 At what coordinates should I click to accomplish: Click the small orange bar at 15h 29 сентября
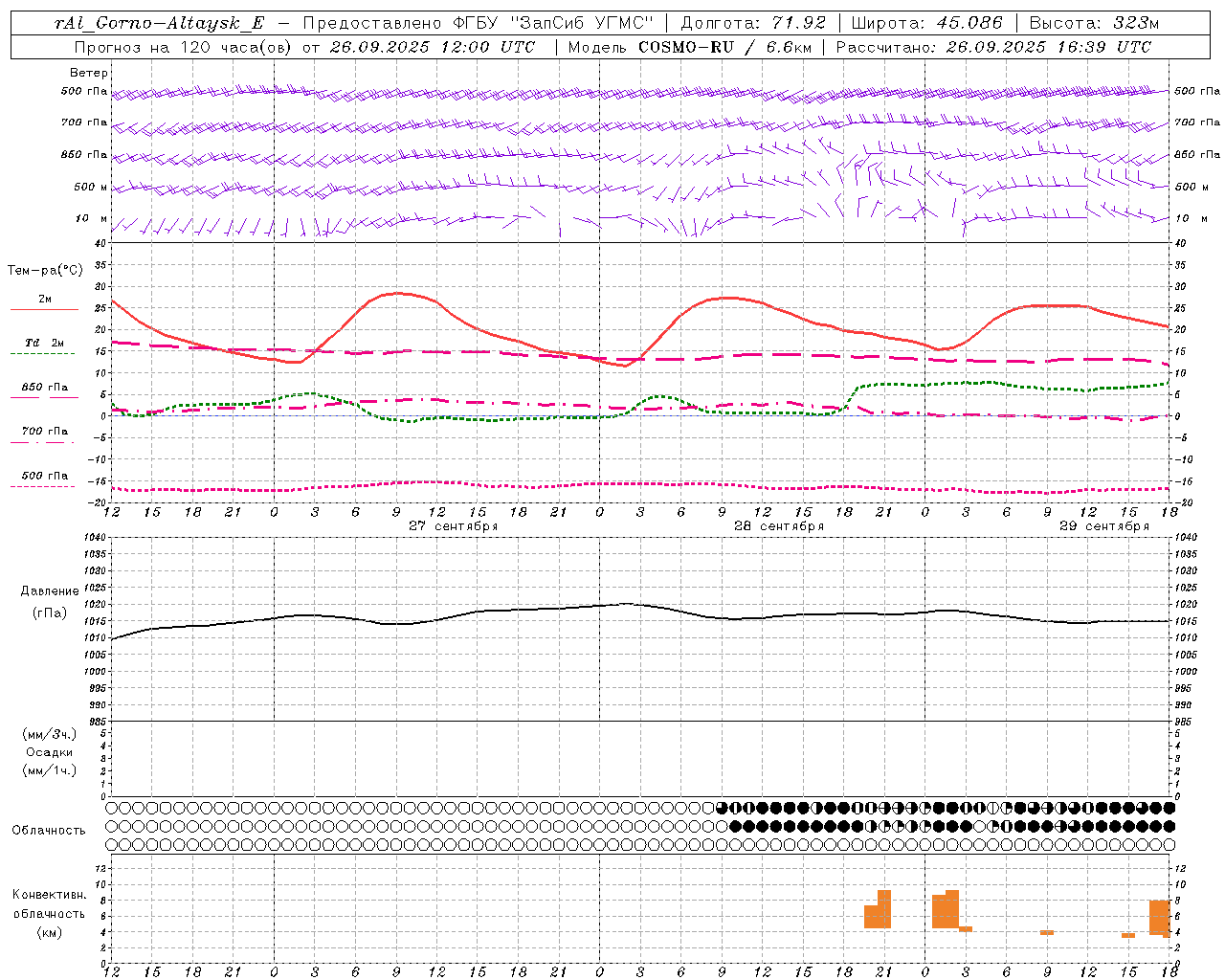tap(1128, 935)
